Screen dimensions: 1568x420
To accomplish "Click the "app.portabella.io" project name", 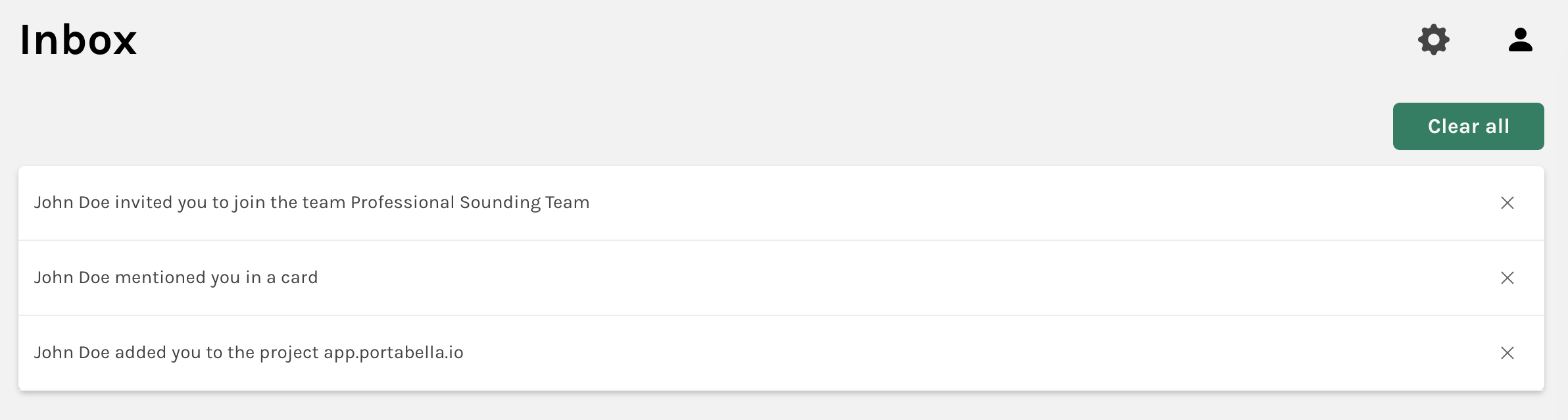I will (393, 353).
